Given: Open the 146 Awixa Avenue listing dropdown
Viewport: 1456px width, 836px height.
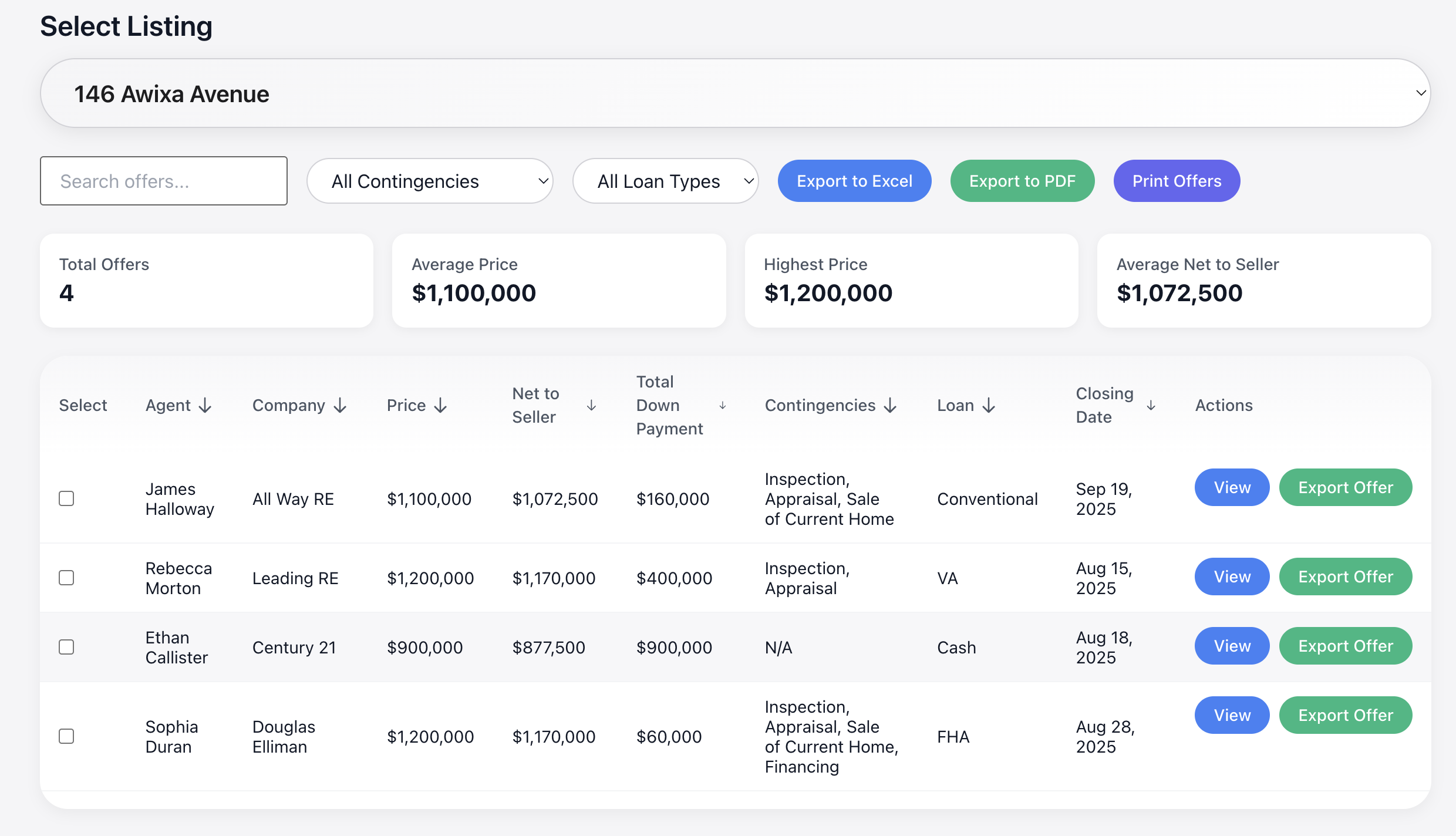Looking at the screenshot, I should (x=735, y=93).
